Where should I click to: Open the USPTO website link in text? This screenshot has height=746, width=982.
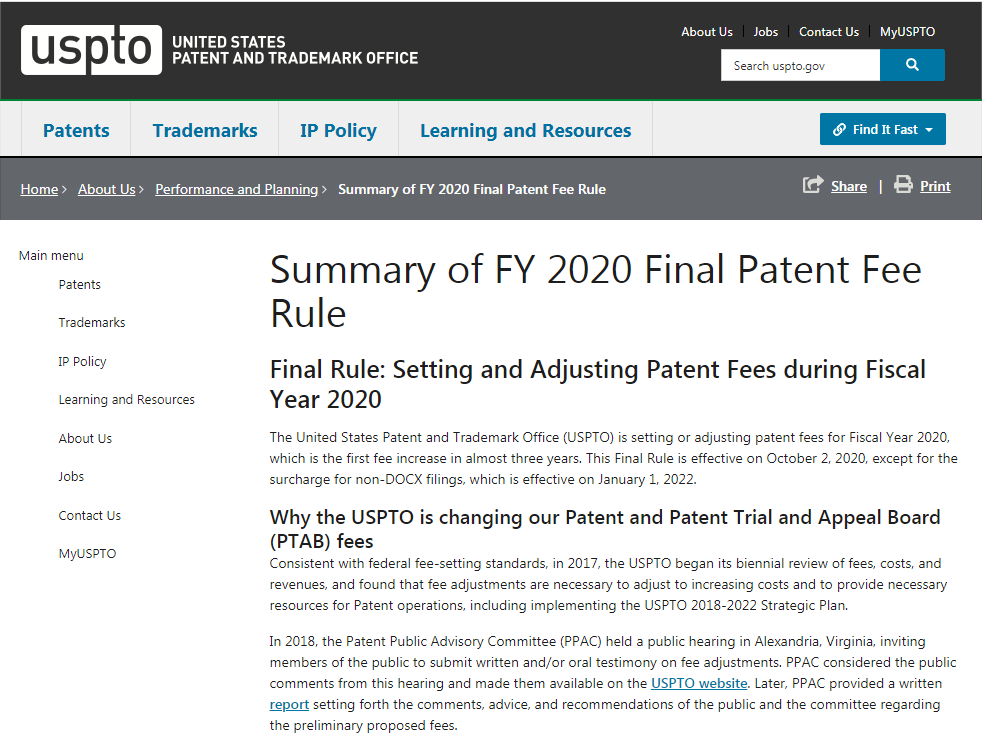coord(699,684)
